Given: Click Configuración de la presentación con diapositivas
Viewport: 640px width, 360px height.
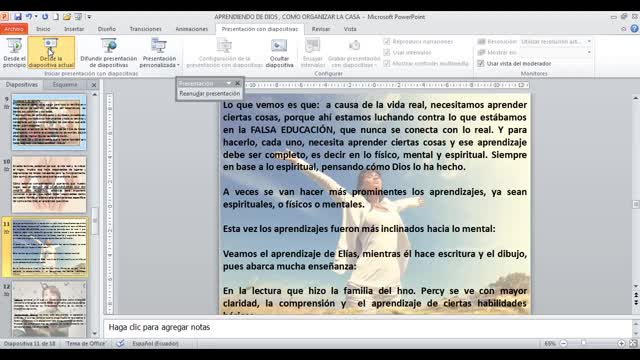Looking at the screenshot, I should (x=224, y=52).
